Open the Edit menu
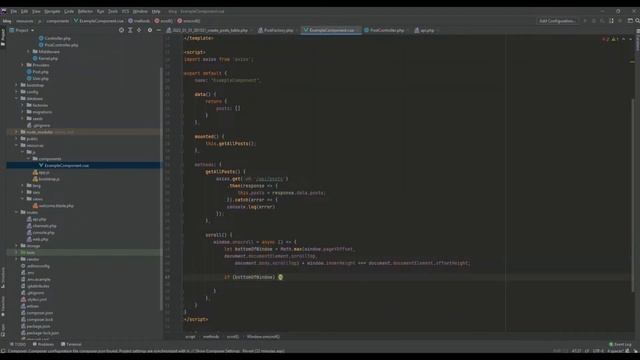Viewport: 640px width, 360px height. [24, 11]
